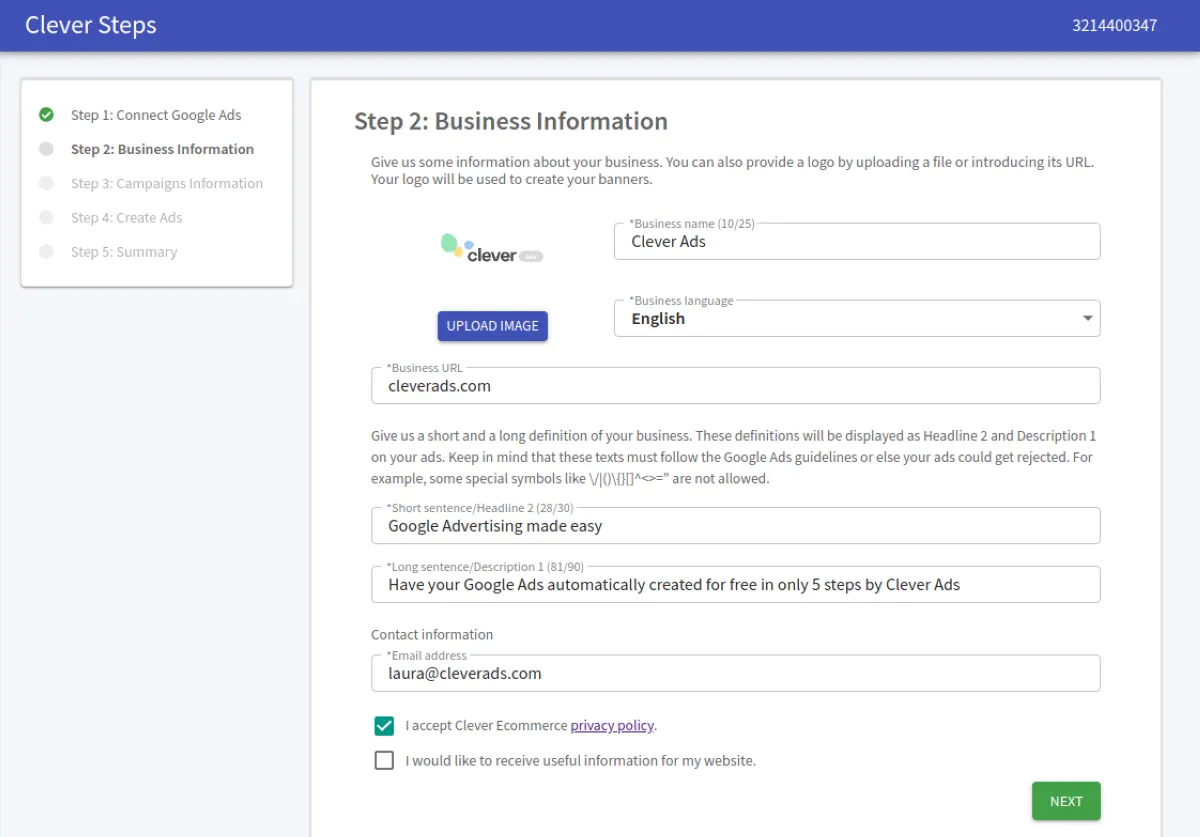The height and width of the screenshot is (837, 1200).
Task: Click the Step 3 grey circle indicator
Action: (46, 183)
